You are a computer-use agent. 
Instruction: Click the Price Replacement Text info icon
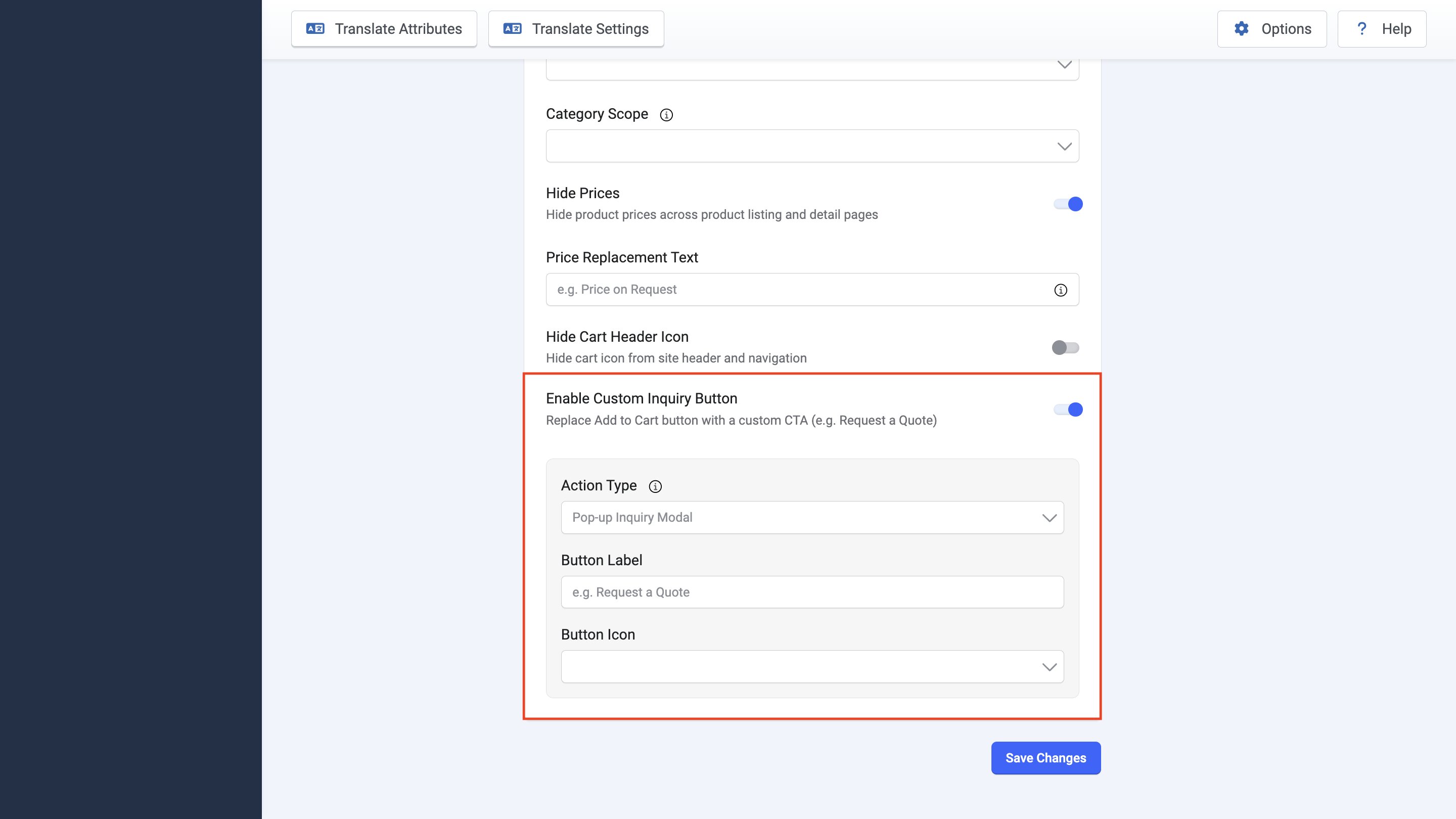(1060, 290)
